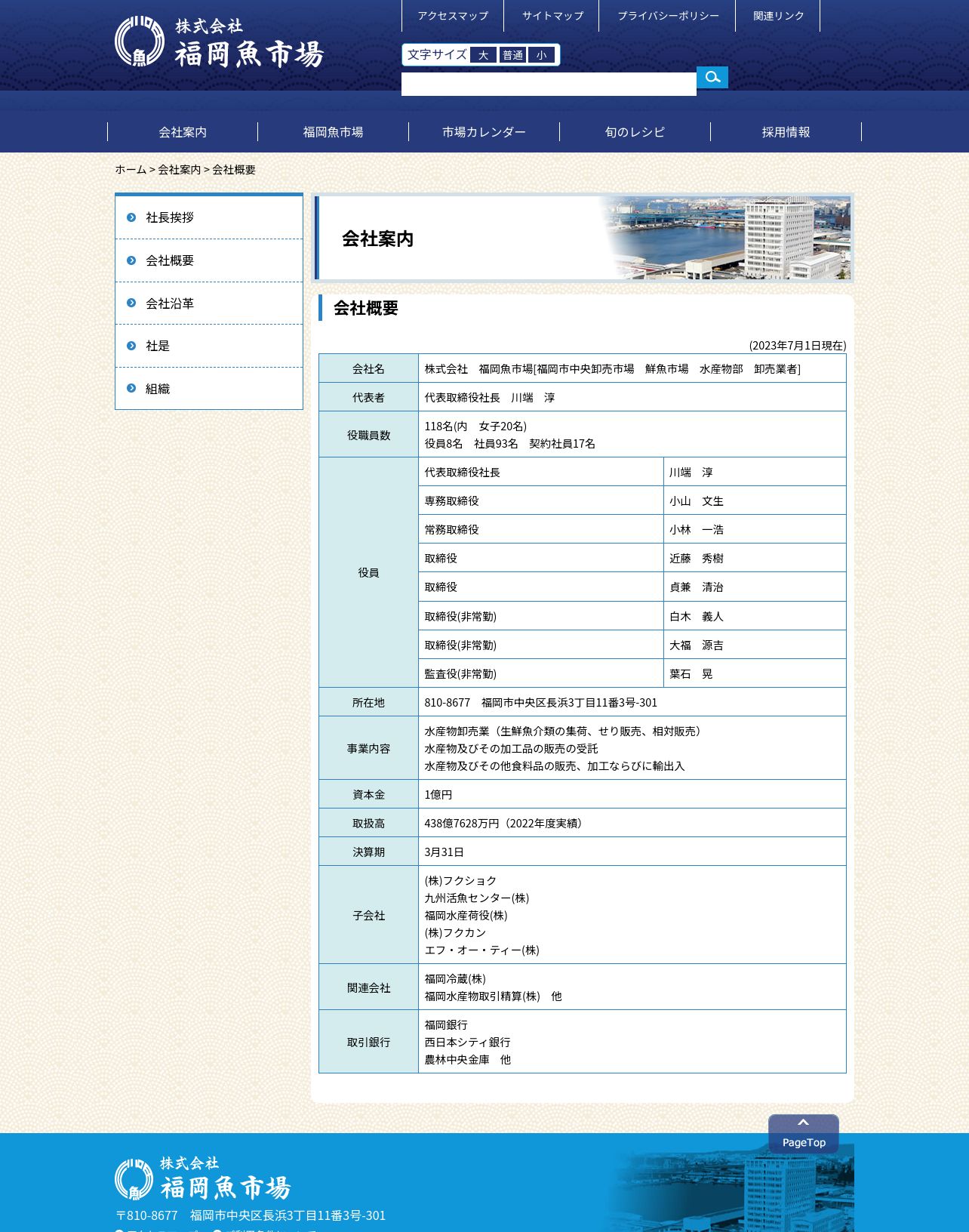Click the 事業内容 header cell

(368, 748)
